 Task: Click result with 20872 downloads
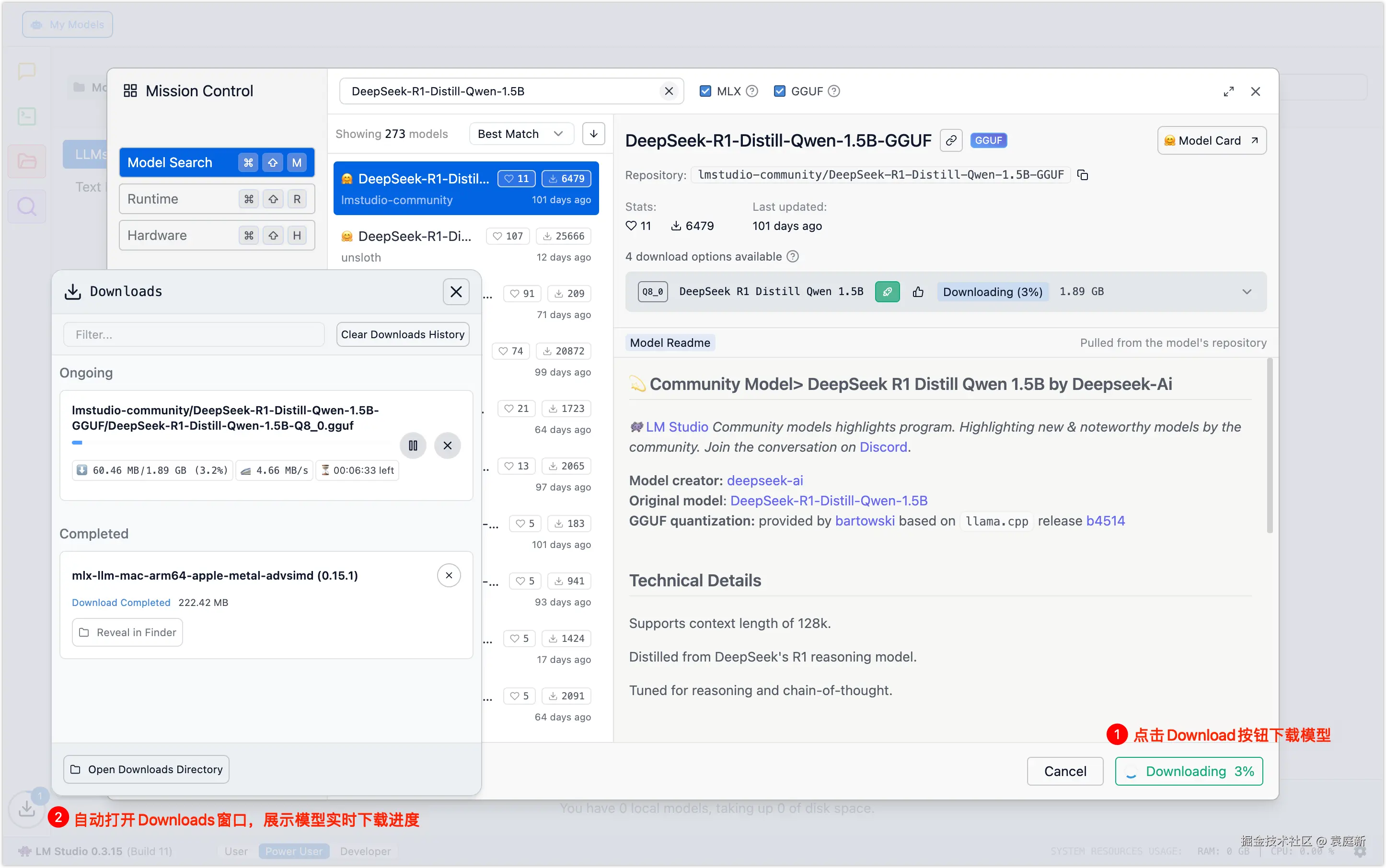click(x=541, y=361)
